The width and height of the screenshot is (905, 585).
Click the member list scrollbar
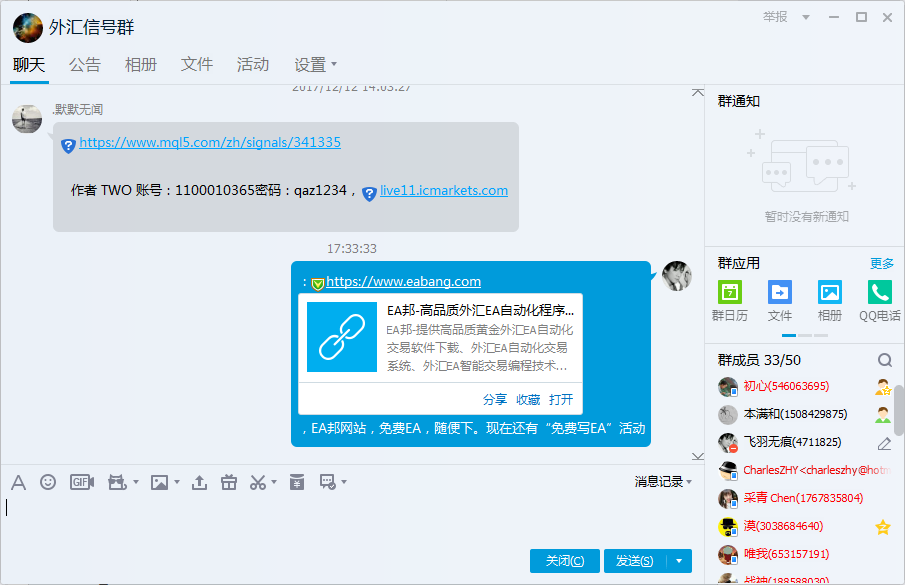pos(899,410)
